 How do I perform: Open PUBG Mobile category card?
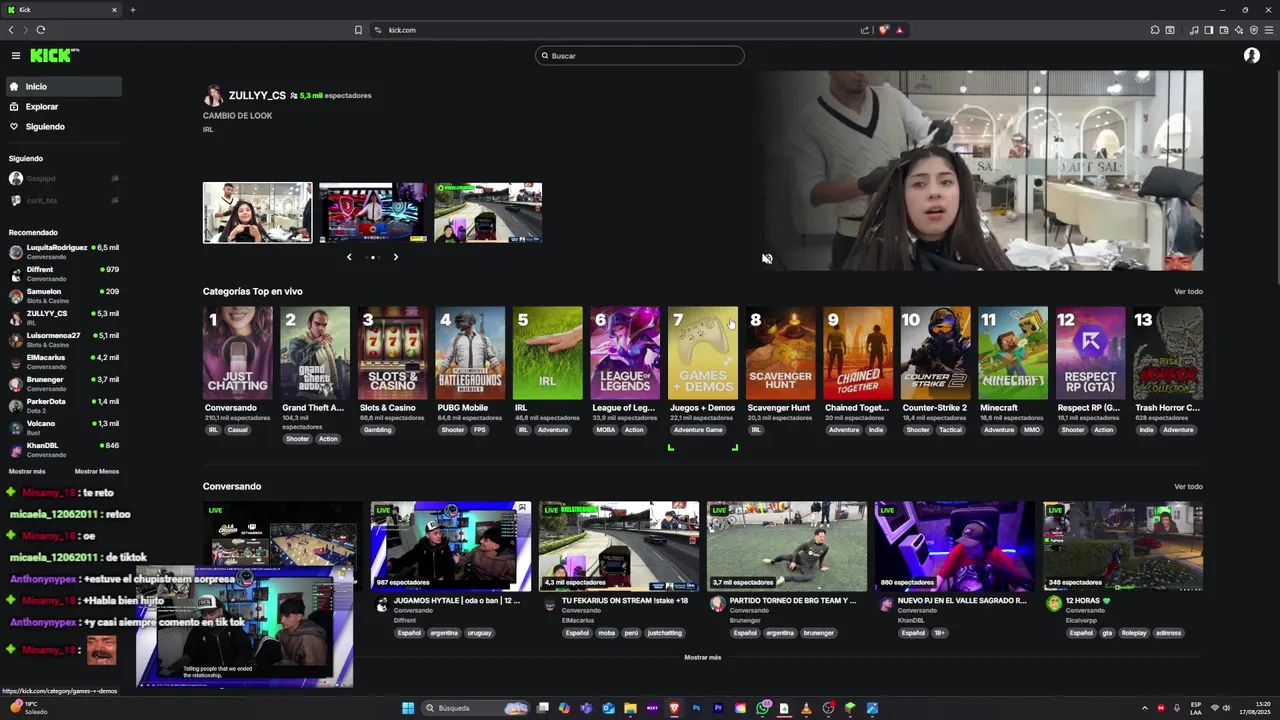pyautogui.click(x=470, y=354)
